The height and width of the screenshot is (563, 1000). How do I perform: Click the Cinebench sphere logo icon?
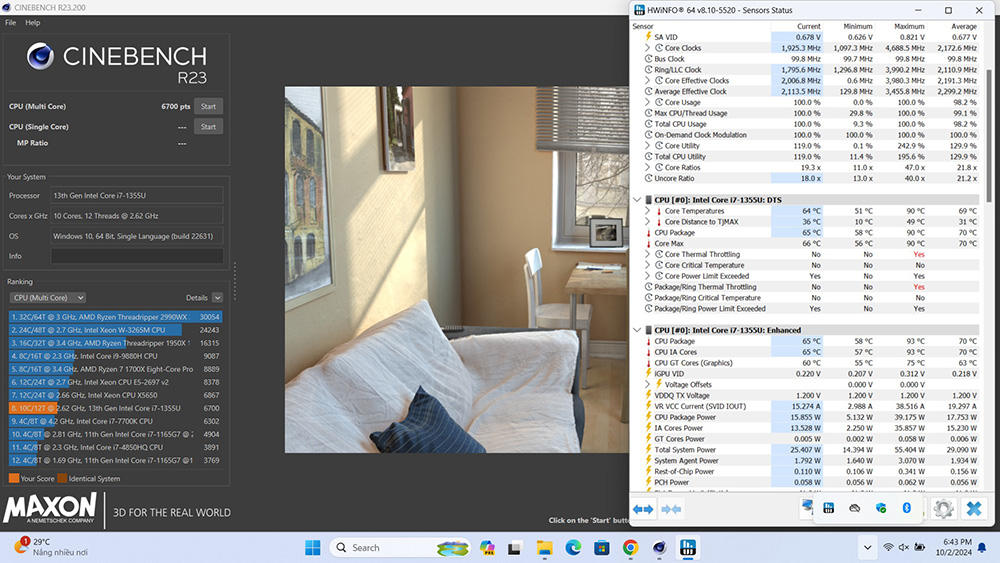40,56
